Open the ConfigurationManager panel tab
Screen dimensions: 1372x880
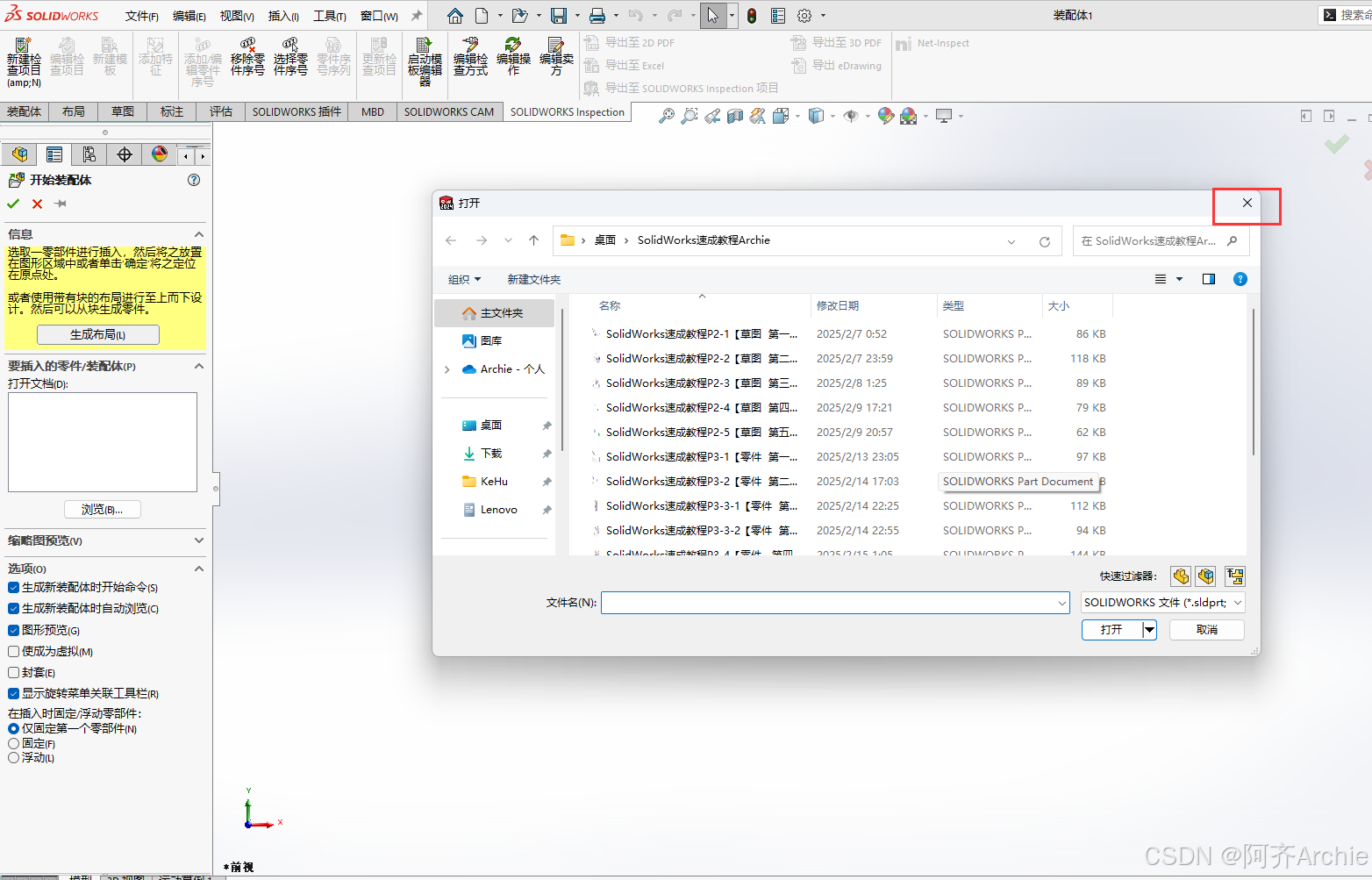89,154
